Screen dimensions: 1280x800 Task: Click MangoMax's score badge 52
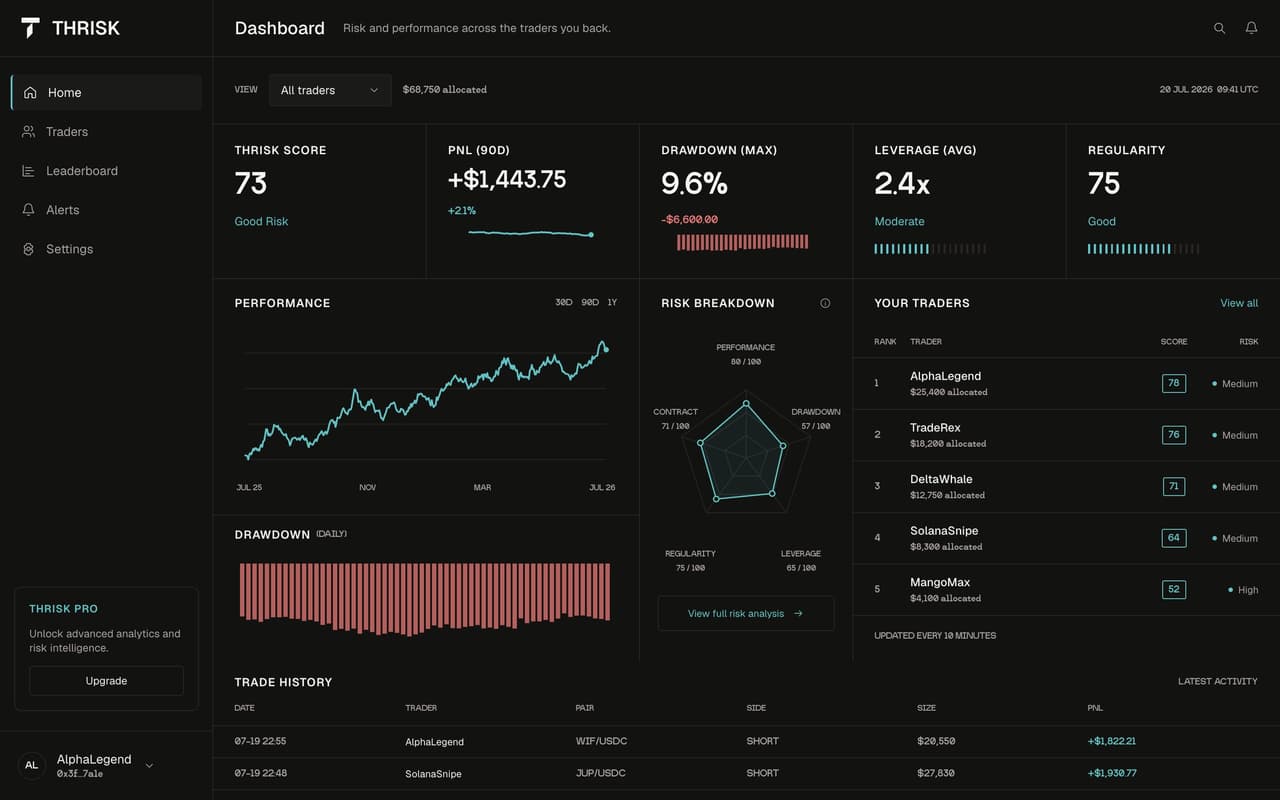pyautogui.click(x=1174, y=589)
